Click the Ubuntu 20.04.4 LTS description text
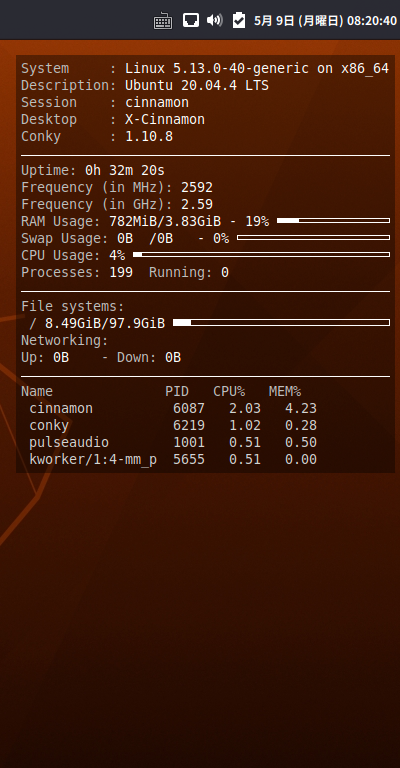This screenshot has height=768, width=400. 197,86
